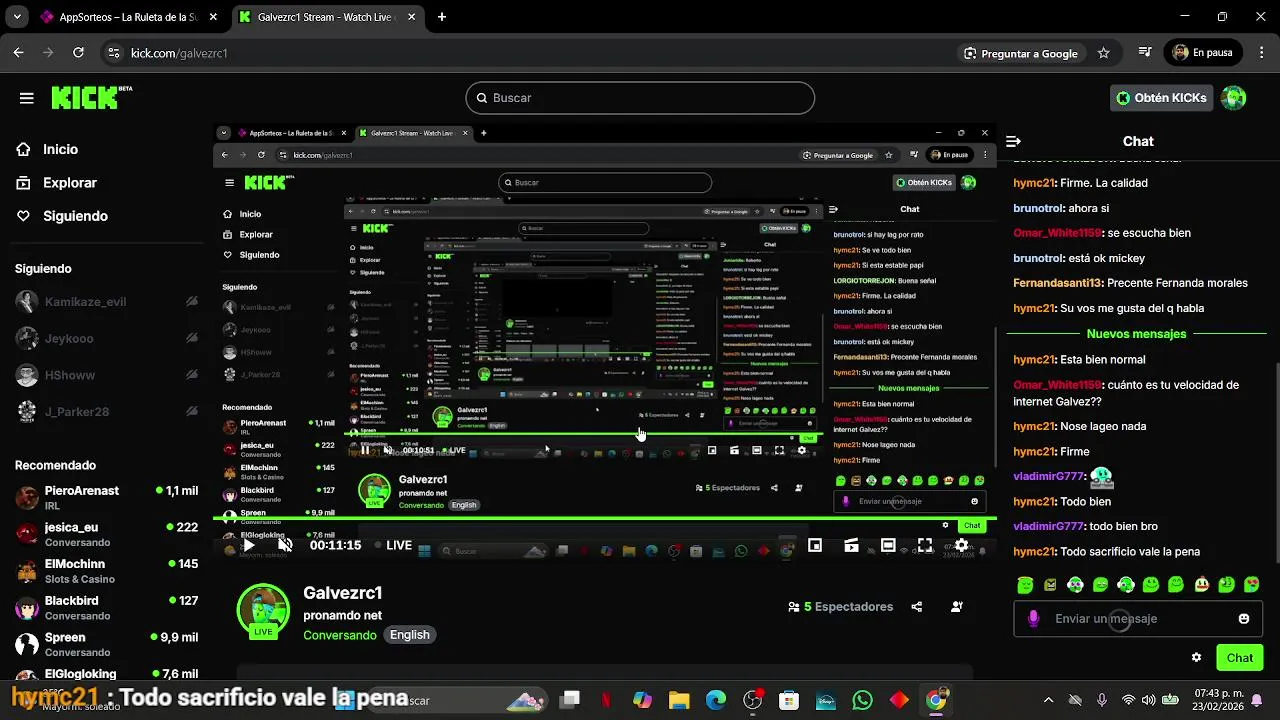Jump to LIVE in the player
This screenshot has width=1280, height=720.
(393, 545)
